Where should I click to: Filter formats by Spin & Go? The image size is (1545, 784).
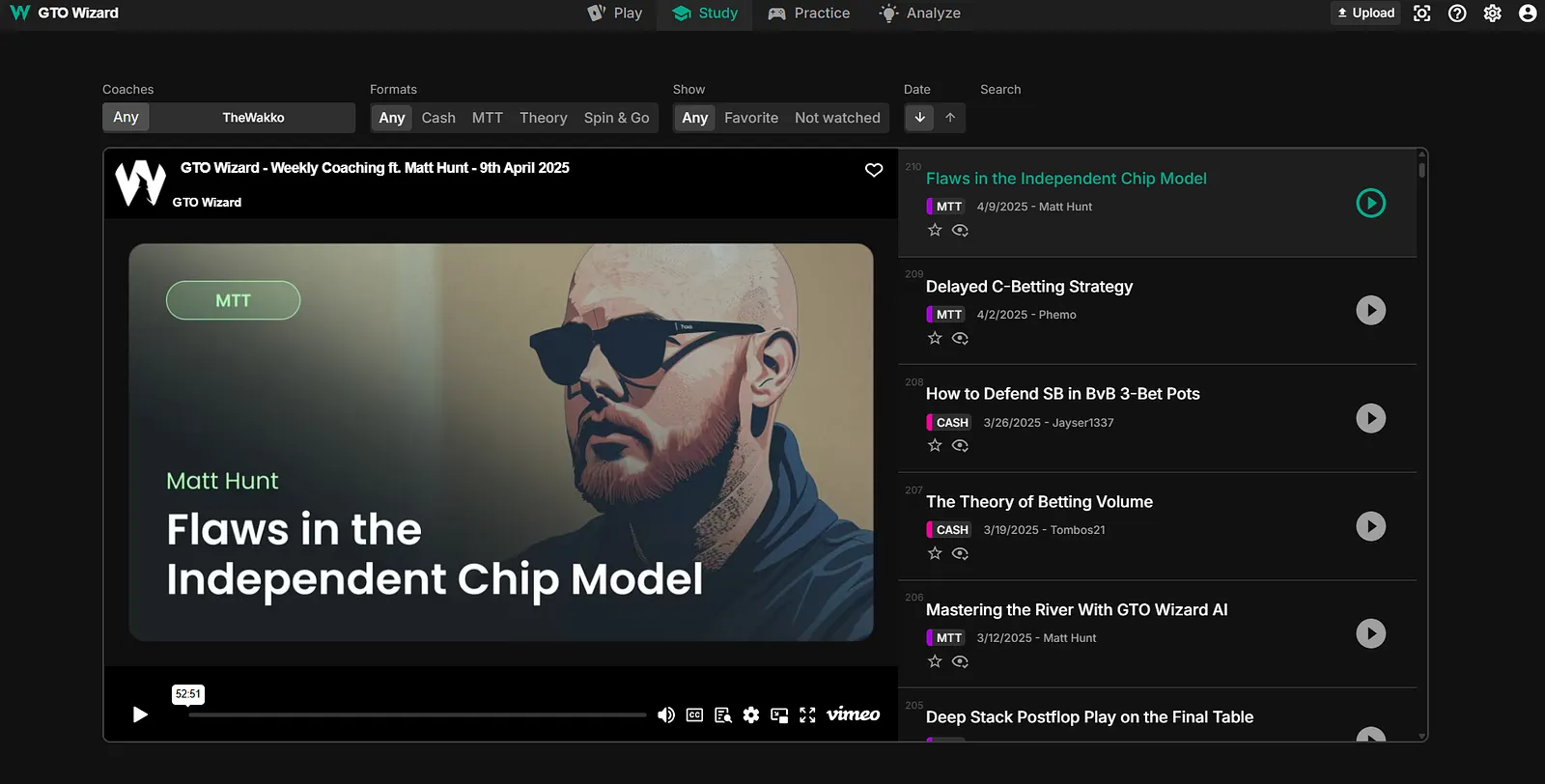click(x=616, y=118)
